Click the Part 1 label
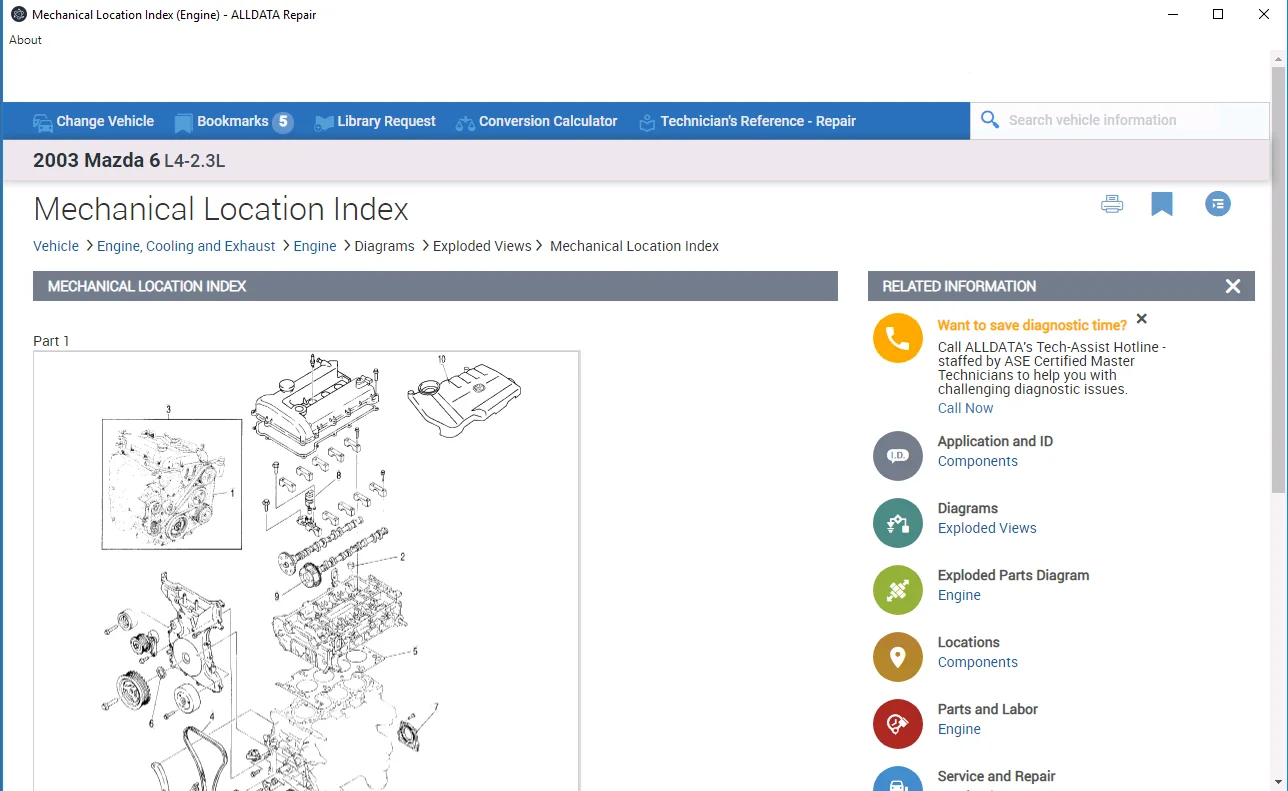 [x=51, y=341]
